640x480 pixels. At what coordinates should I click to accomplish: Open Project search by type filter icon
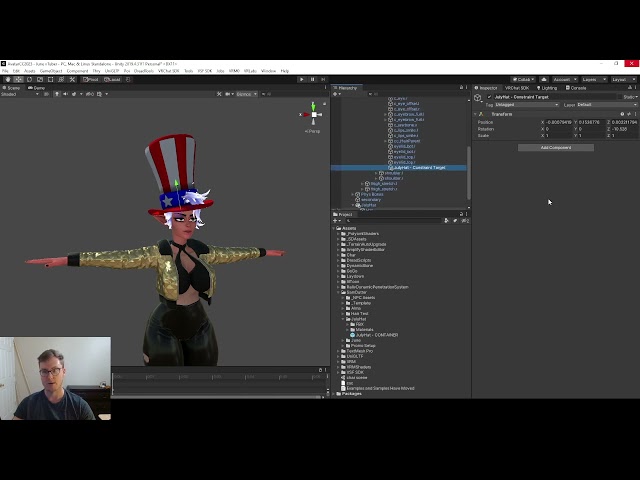[447, 221]
